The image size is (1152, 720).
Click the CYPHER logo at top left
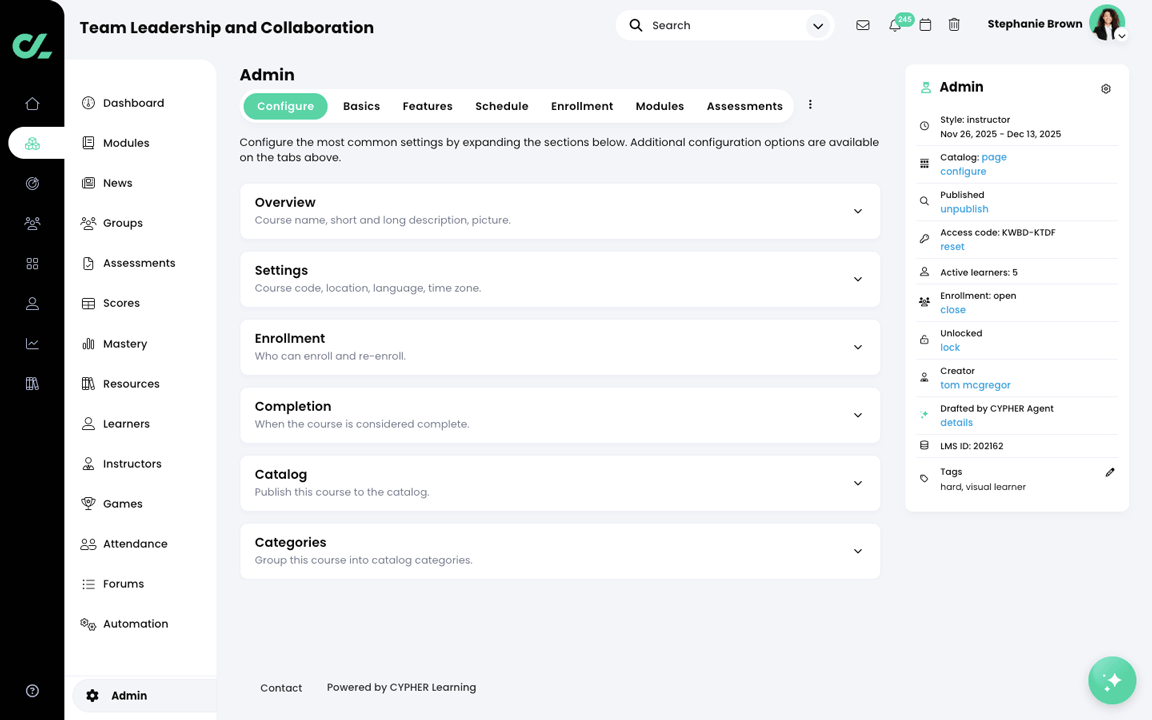32,46
